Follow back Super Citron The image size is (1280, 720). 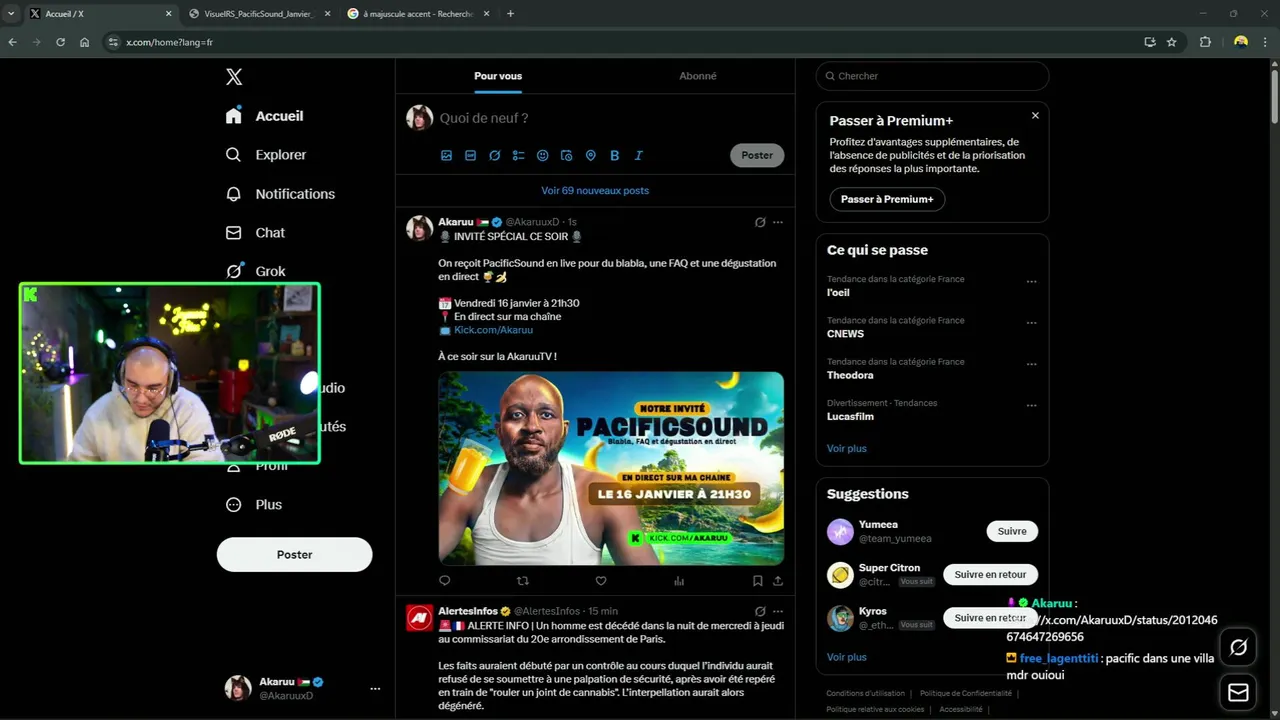990,574
